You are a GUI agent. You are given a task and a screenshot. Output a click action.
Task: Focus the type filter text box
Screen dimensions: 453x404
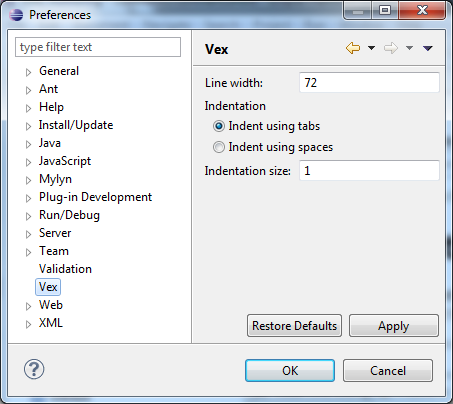(x=98, y=47)
